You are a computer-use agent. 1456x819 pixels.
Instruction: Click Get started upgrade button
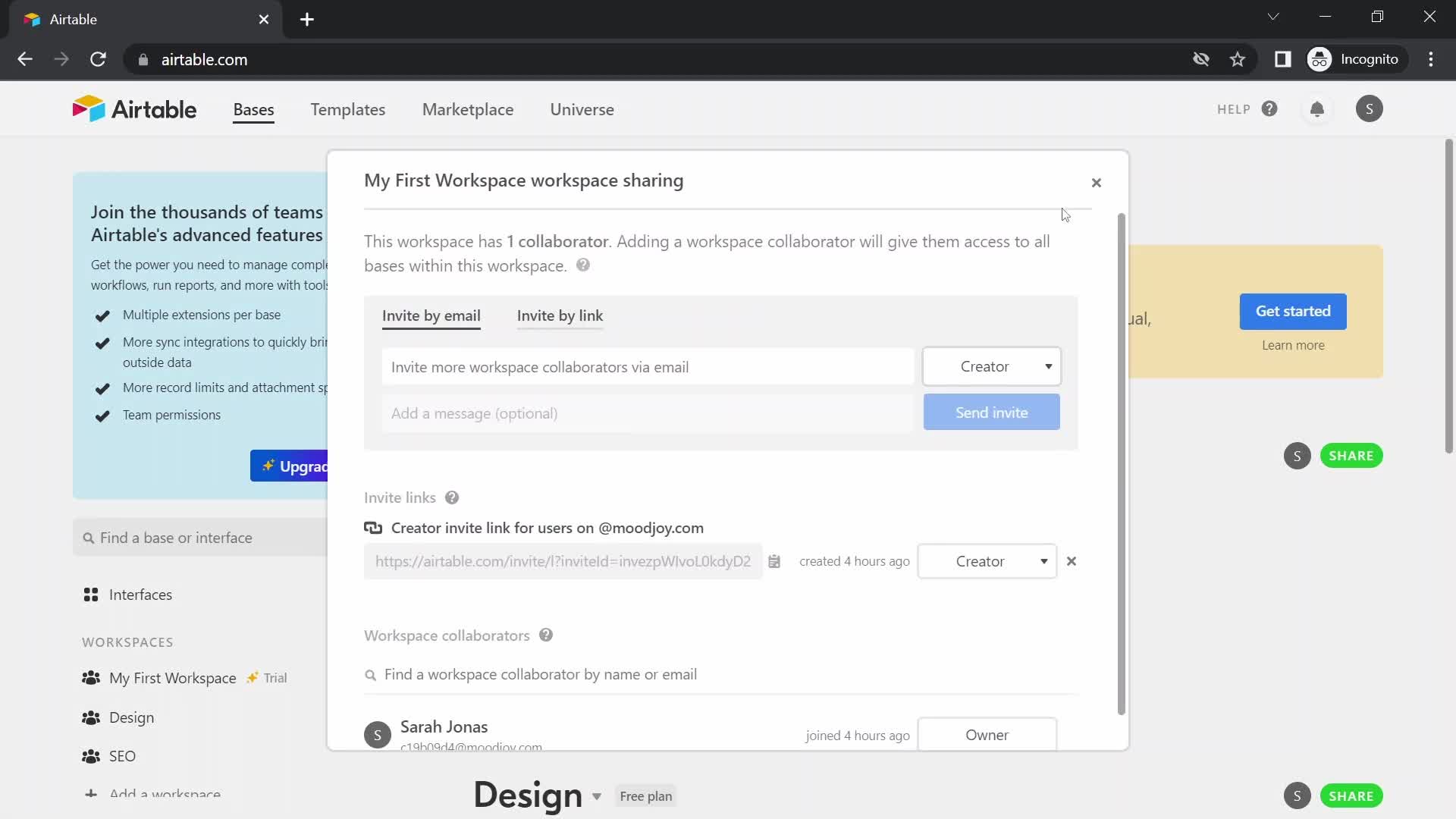1293,311
